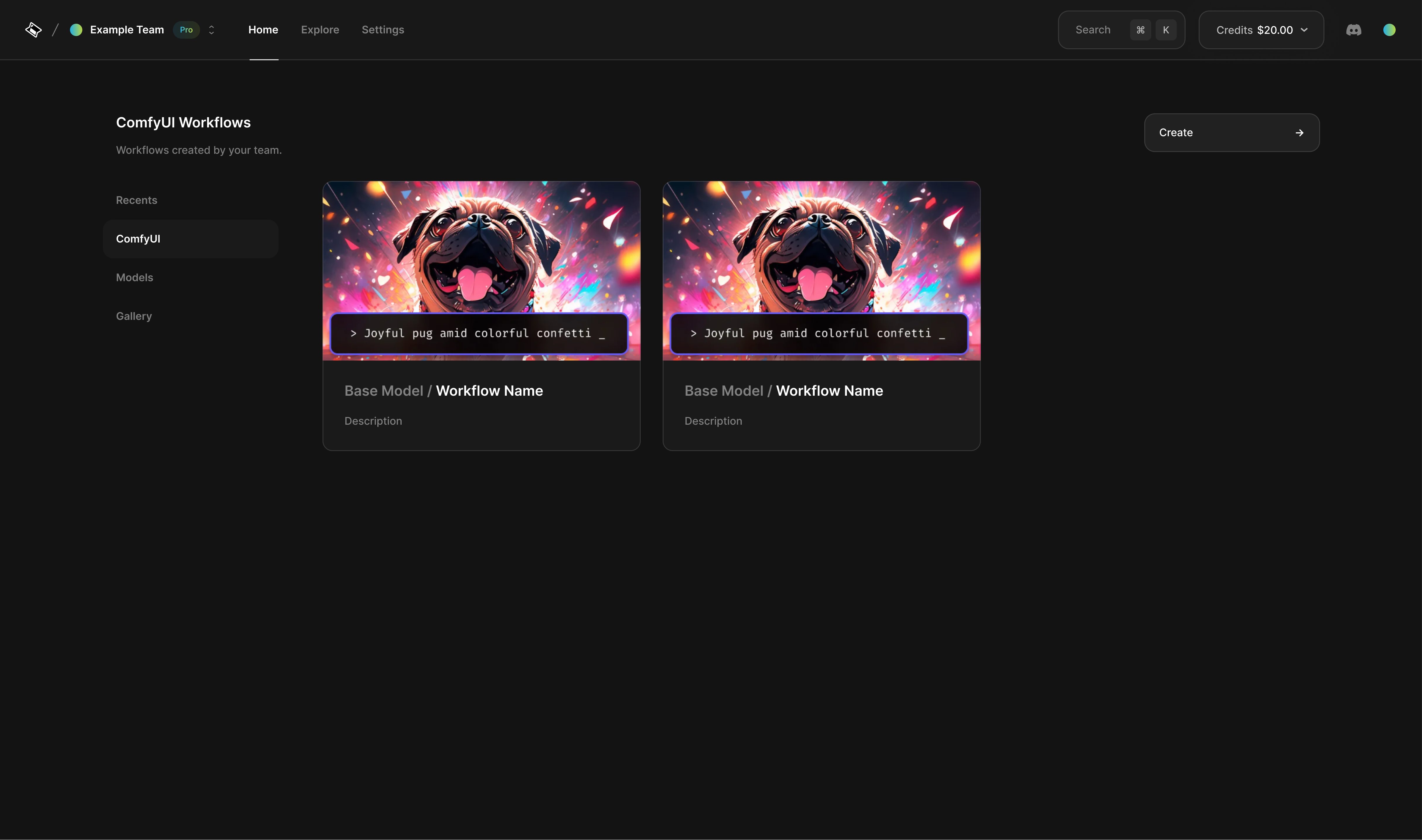This screenshot has width=1422, height=840.
Task: Click the app logo icon in header
Action: (33, 30)
